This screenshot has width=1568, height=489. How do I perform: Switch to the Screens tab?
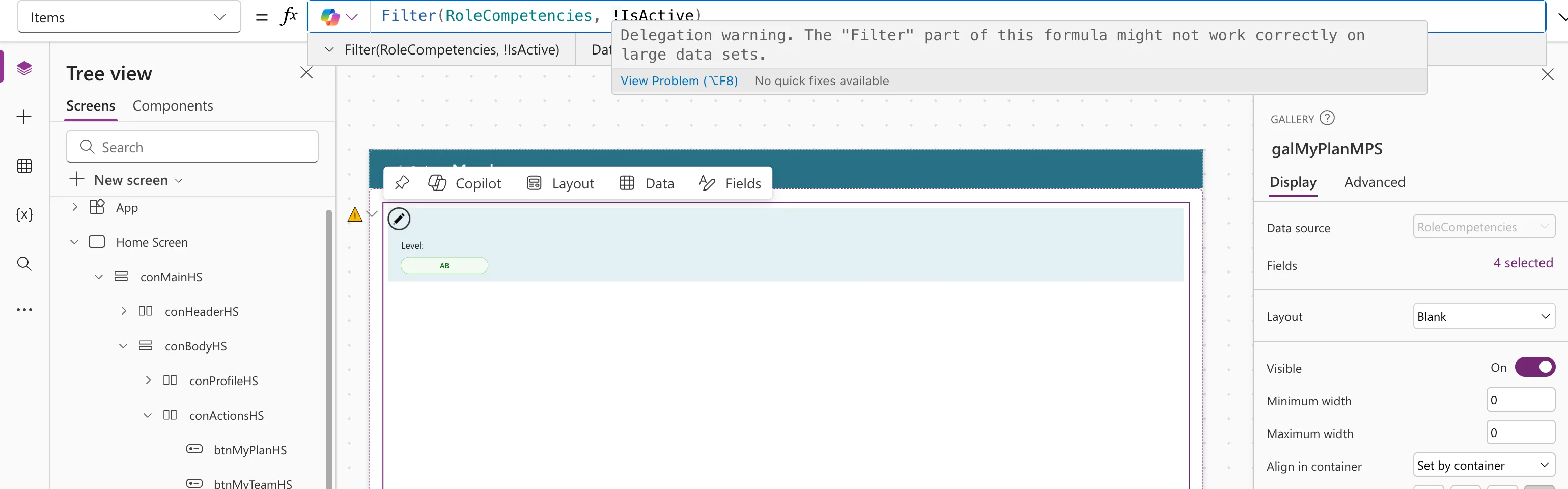[x=91, y=106]
